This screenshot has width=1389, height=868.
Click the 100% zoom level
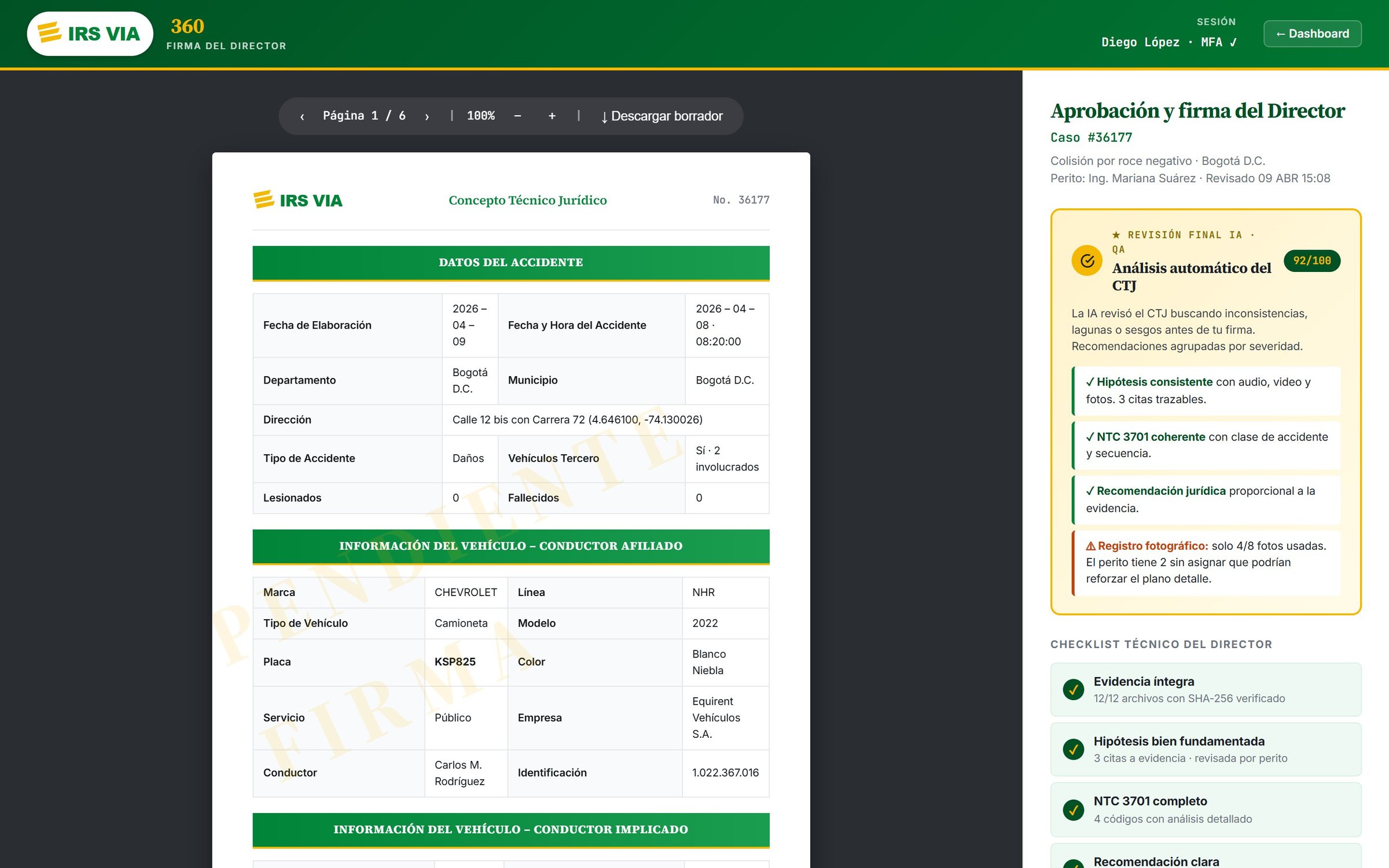tap(480, 116)
